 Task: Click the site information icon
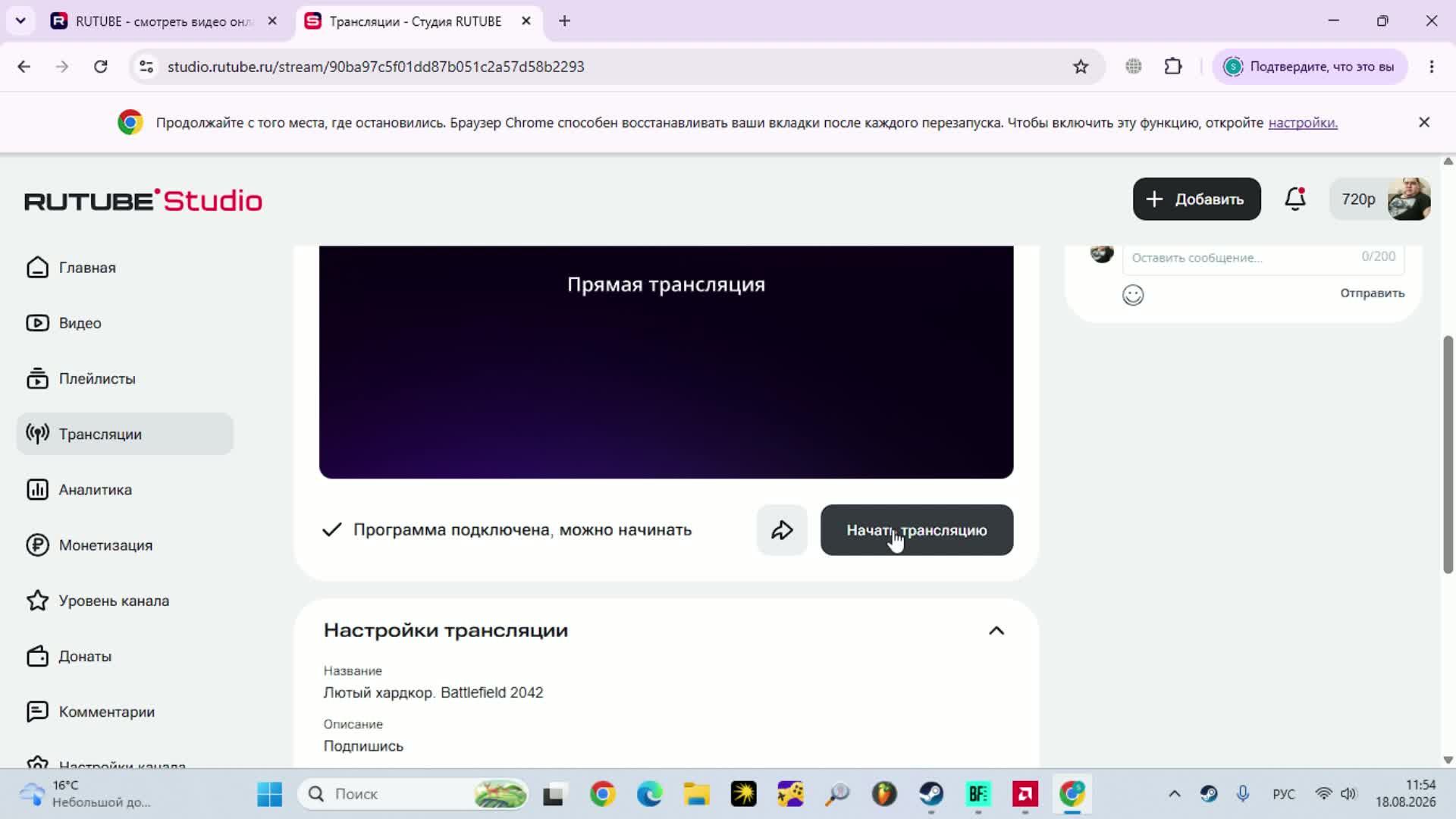point(146,67)
